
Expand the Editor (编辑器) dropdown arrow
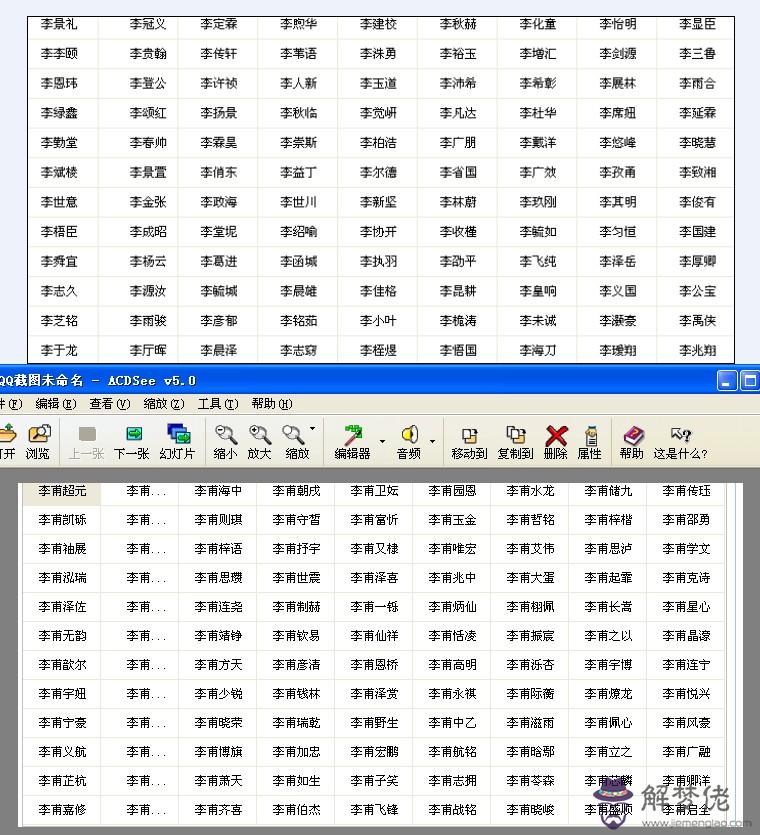(382, 440)
